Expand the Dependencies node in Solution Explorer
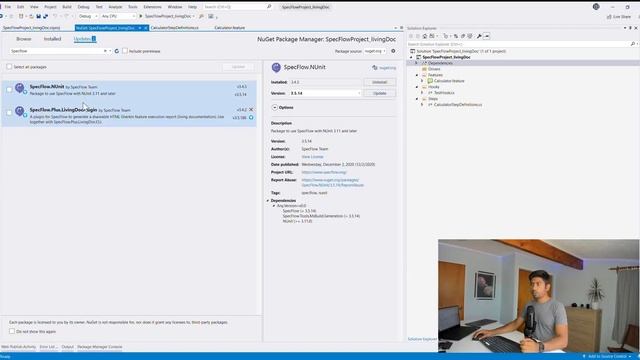 416,63
